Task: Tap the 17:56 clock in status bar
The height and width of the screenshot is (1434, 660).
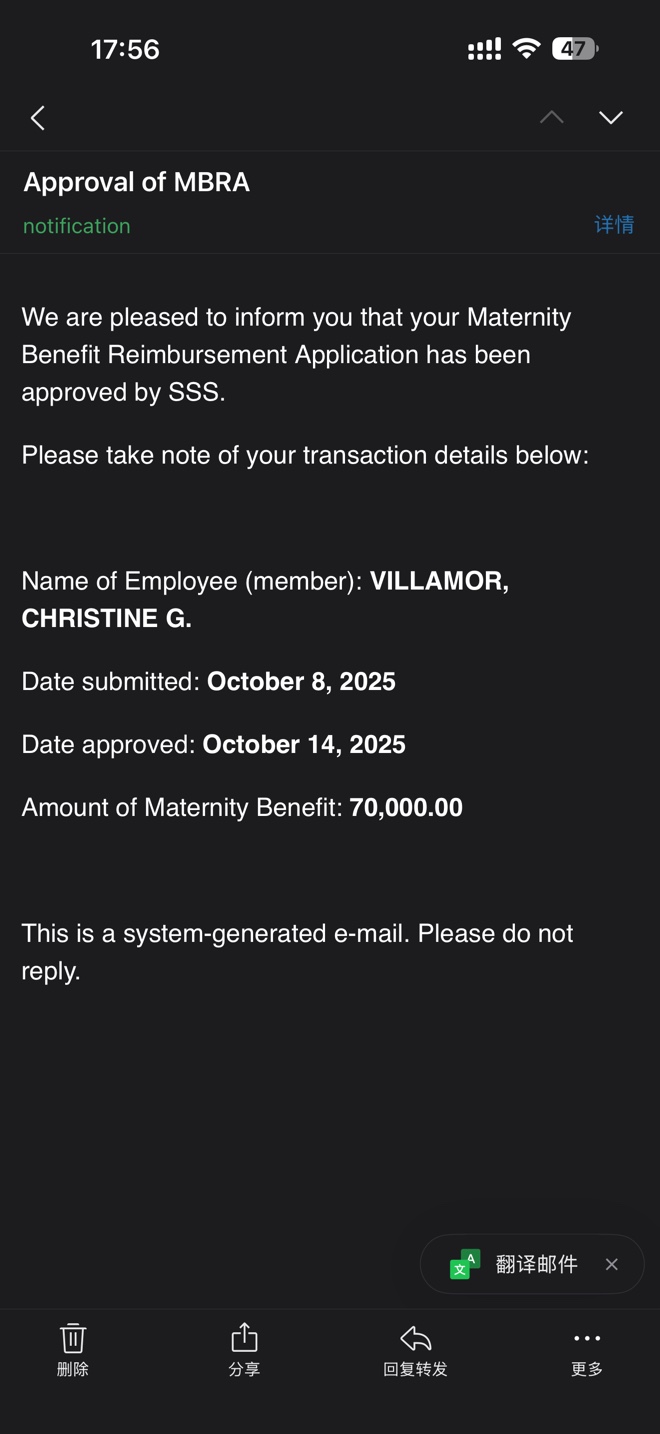Action: coord(125,49)
